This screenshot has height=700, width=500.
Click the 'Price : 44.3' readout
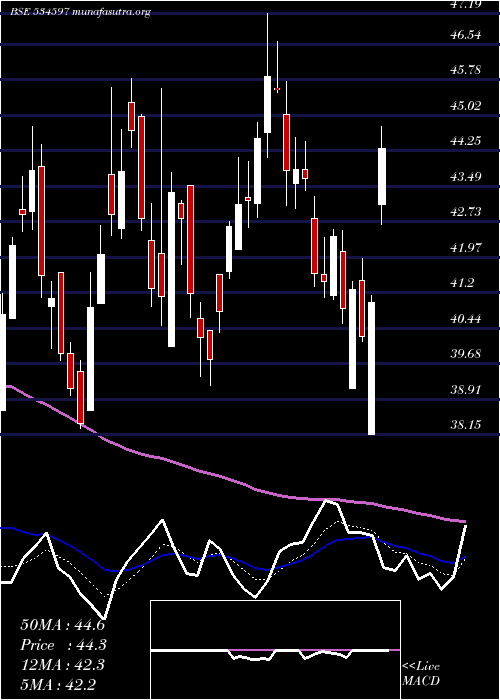(x=63, y=645)
